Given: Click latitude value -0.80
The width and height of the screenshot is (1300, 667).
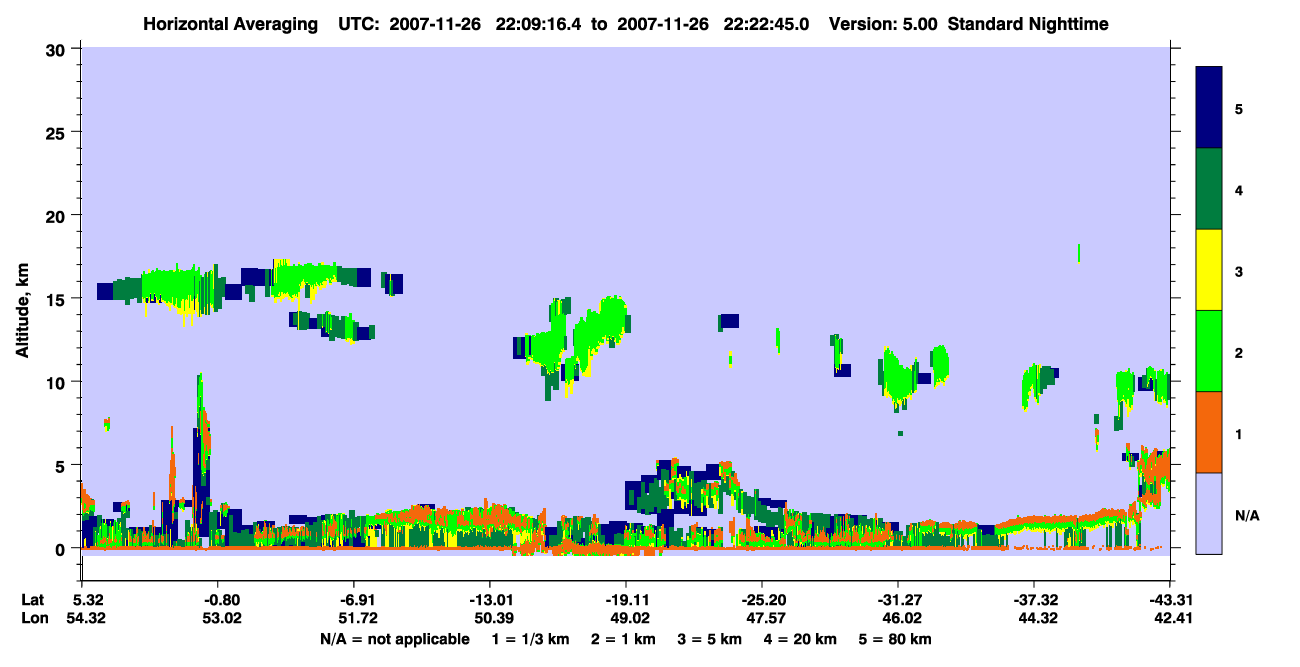Looking at the screenshot, I should click(x=217, y=600).
